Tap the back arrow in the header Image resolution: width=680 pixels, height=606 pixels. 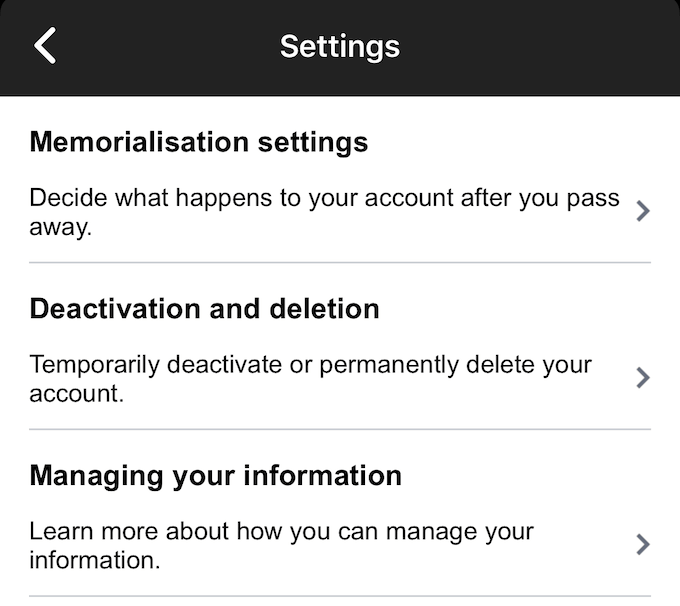[45, 46]
